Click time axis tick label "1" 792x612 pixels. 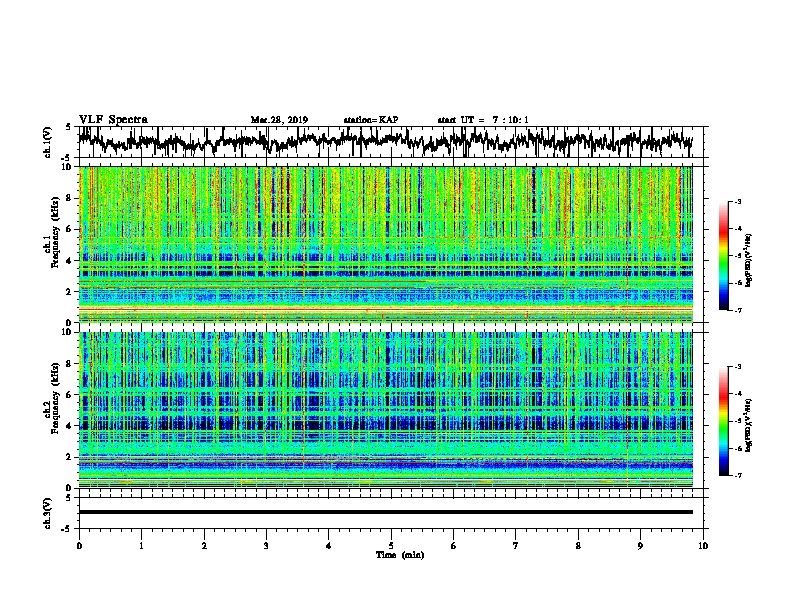coord(141,546)
